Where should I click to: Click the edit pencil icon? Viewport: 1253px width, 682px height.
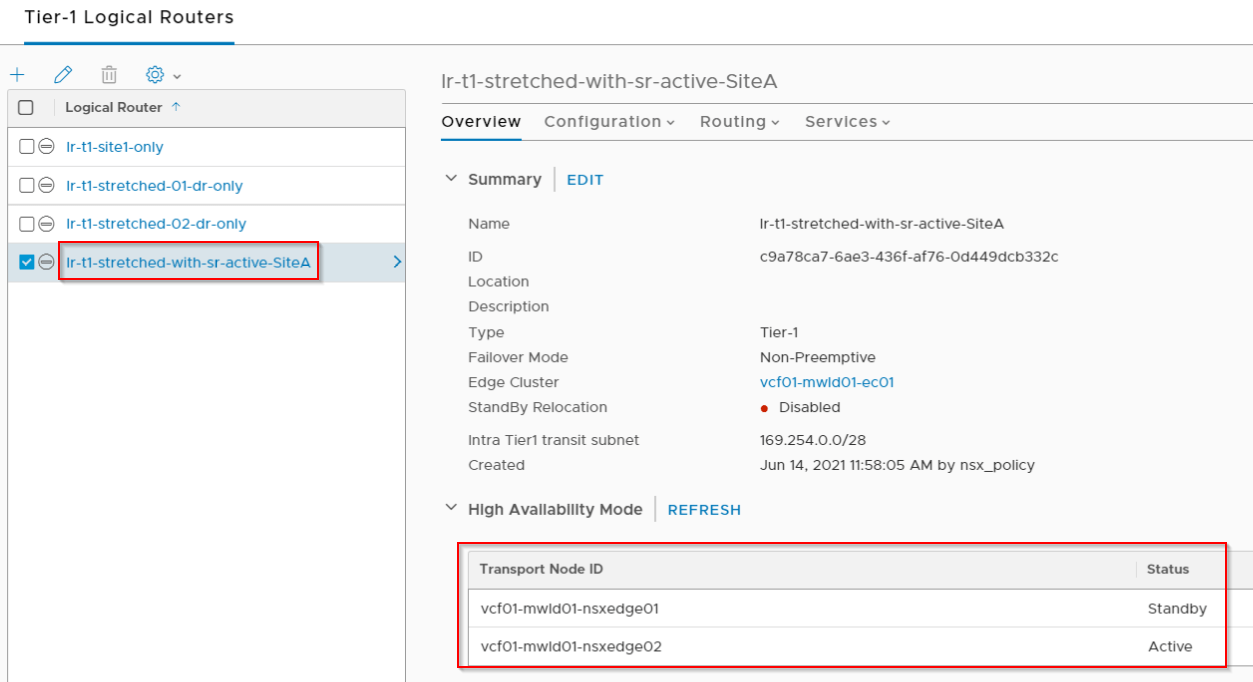(x=63, y=75)
